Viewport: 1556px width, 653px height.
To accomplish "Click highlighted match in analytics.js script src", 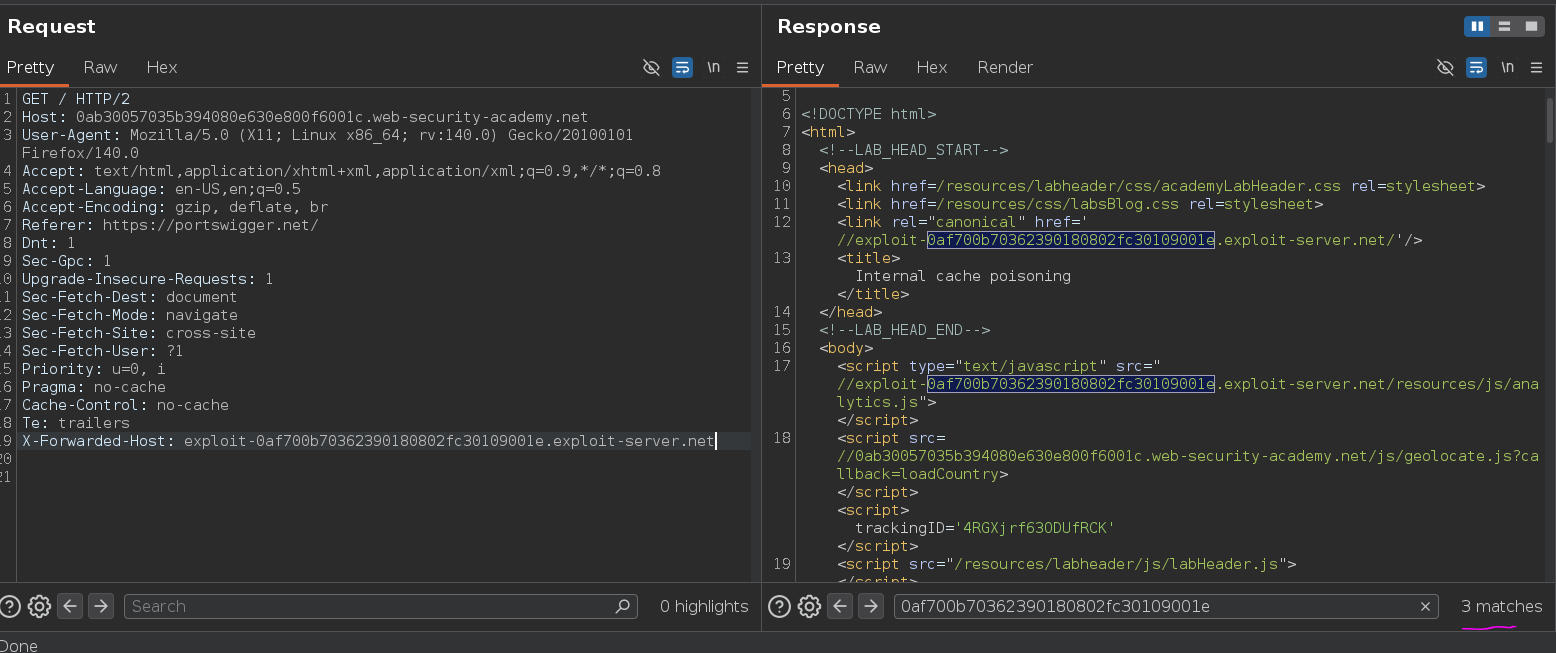I will (x=1070, y=384).
